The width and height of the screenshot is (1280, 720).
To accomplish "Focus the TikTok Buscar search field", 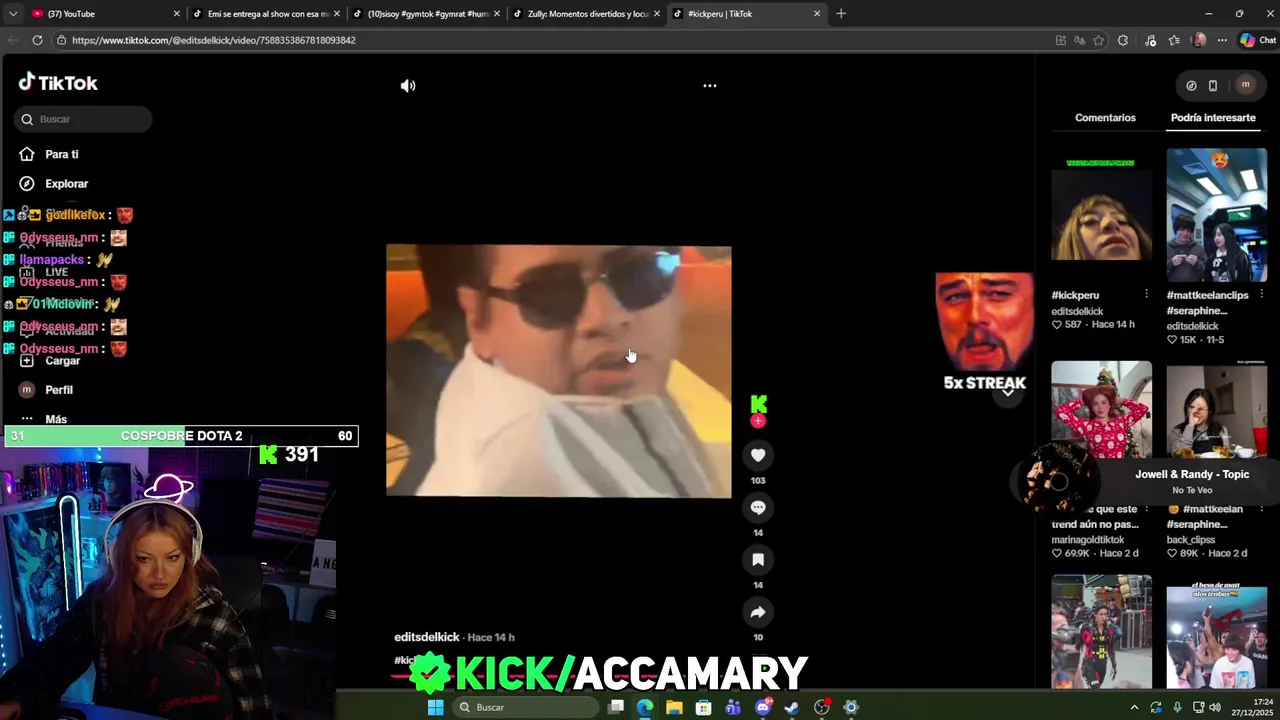I will click(x=84, y=119).
